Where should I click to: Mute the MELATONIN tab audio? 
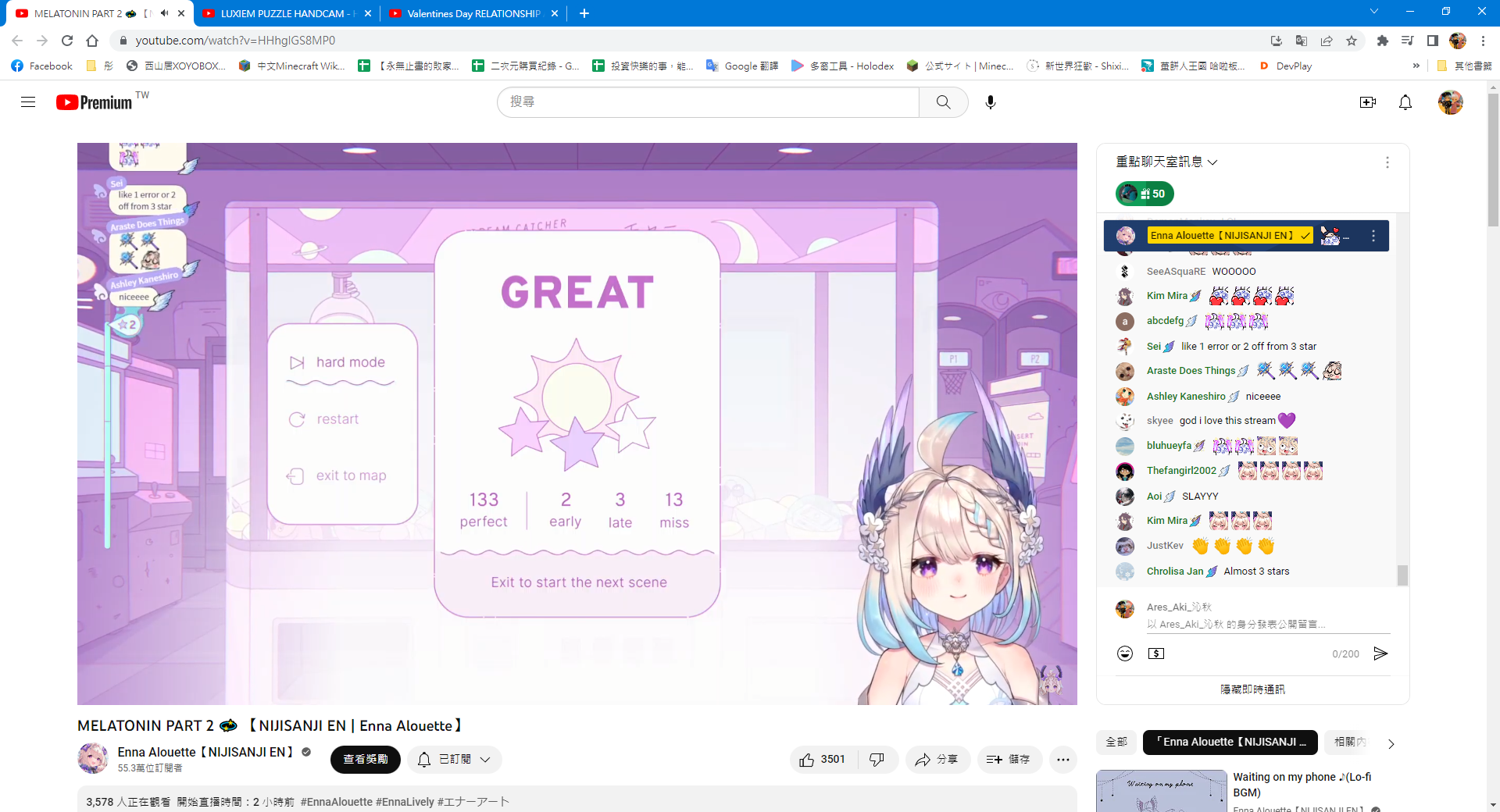click(164, 13)
